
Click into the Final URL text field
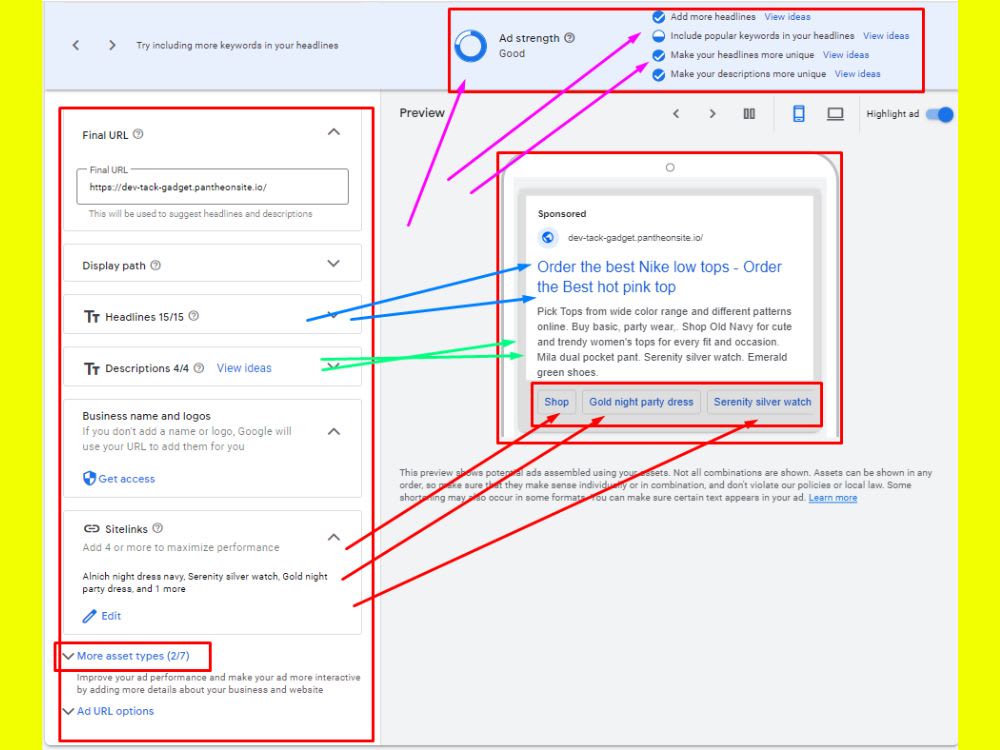coord(212,187)
